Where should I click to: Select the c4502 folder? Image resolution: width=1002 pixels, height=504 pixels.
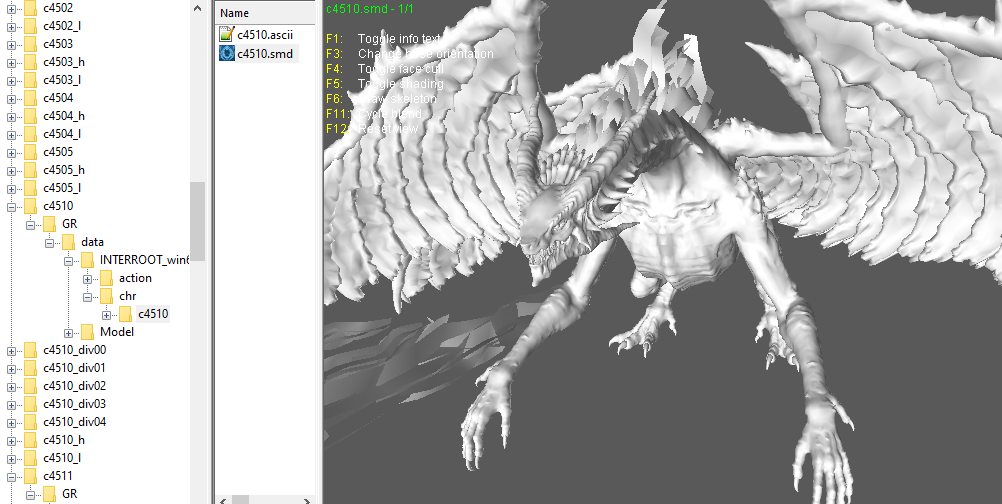pyautogui.click(x=58, y=8)
